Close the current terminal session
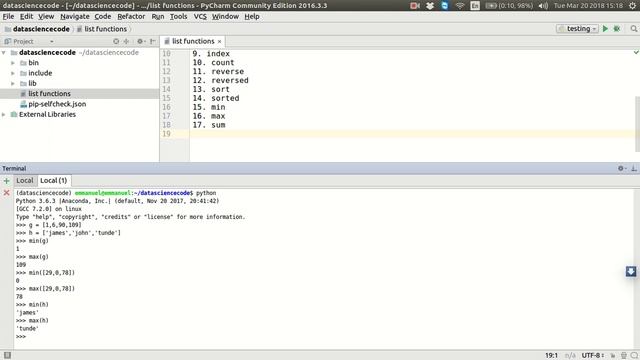Viewport: 640px width, 360px height. click(x=7, y=193)
